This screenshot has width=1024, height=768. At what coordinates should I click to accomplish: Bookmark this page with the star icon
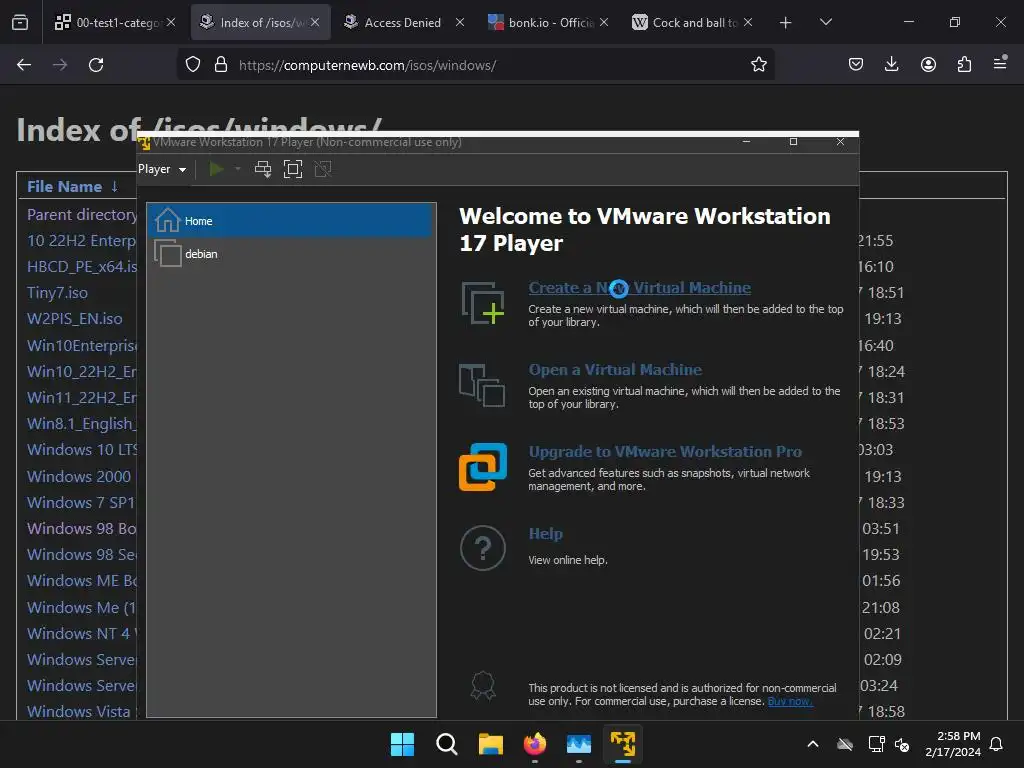(758, 65)
